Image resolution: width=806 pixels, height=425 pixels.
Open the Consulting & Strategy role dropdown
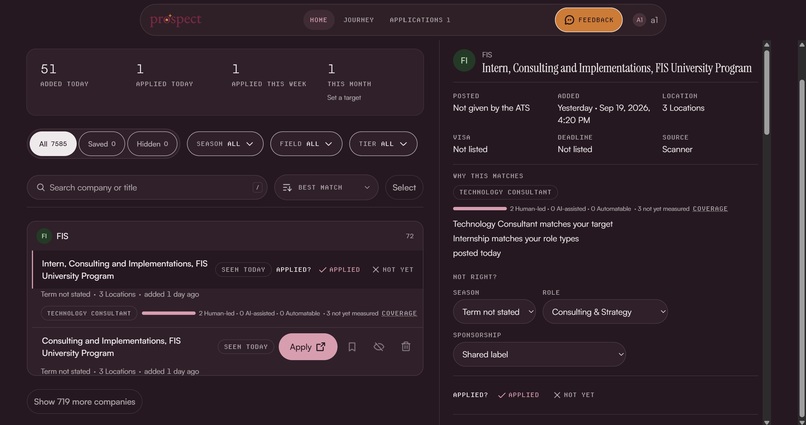605,312
